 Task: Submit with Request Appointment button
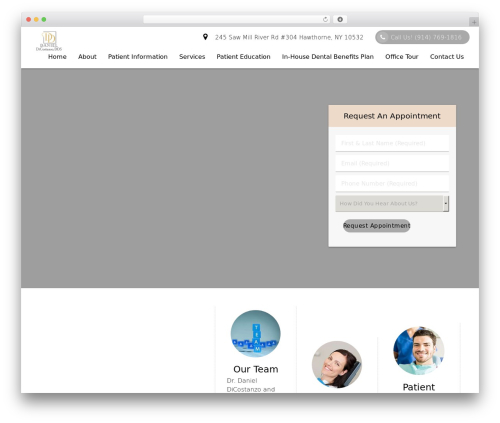coord(377,226)
